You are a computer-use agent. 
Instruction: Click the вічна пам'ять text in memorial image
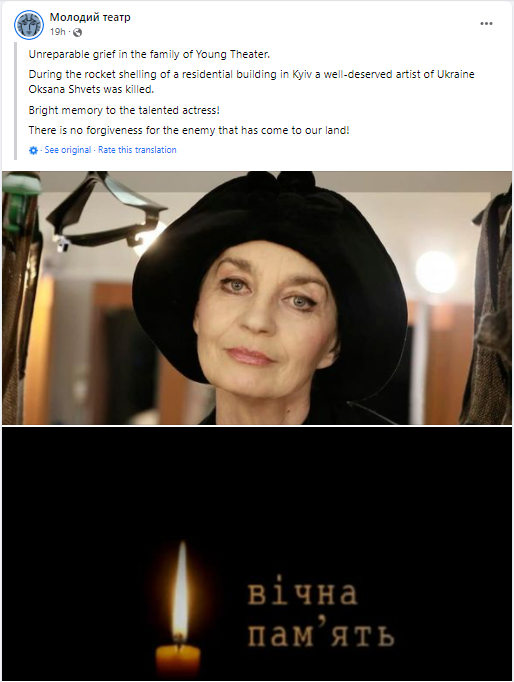321,615
